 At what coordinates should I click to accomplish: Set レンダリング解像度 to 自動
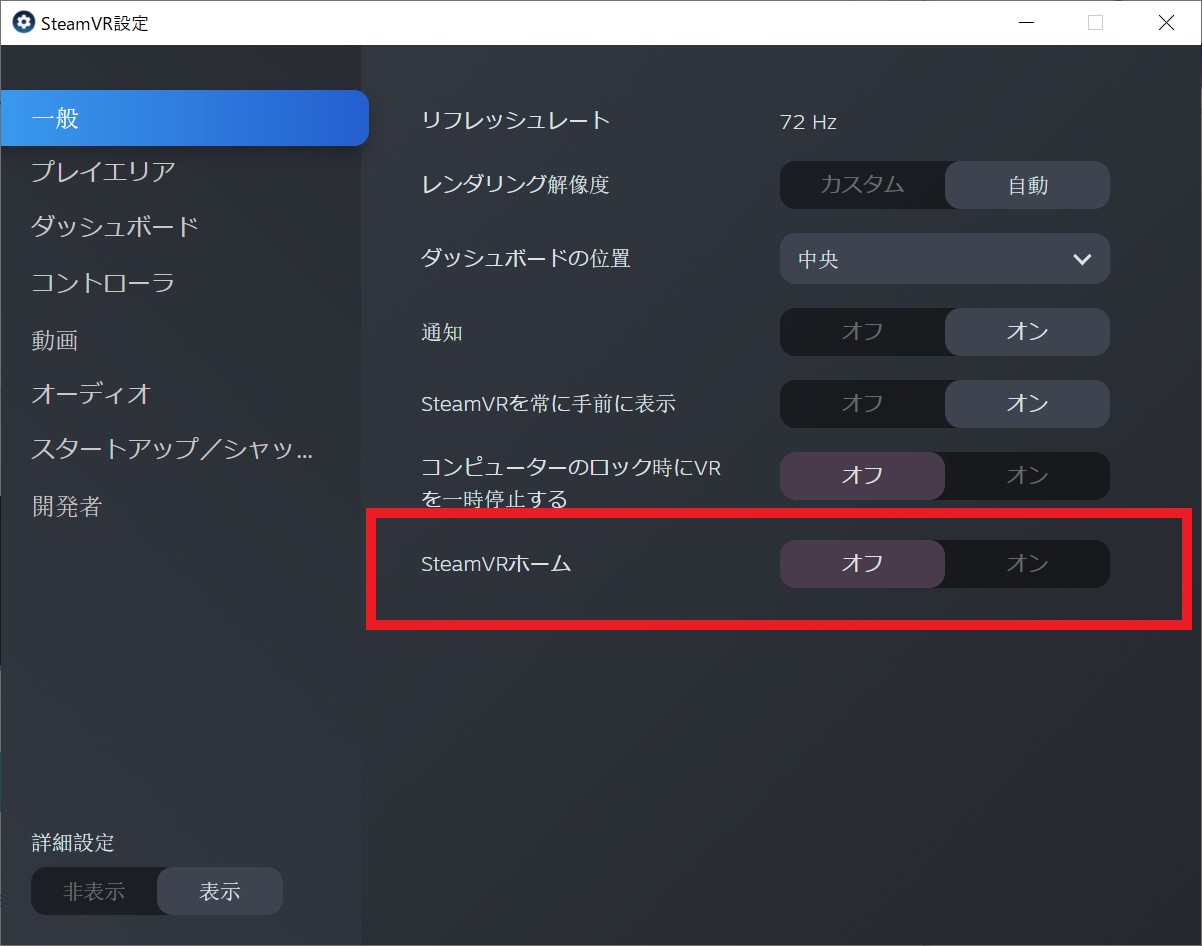pos(1027,185)
